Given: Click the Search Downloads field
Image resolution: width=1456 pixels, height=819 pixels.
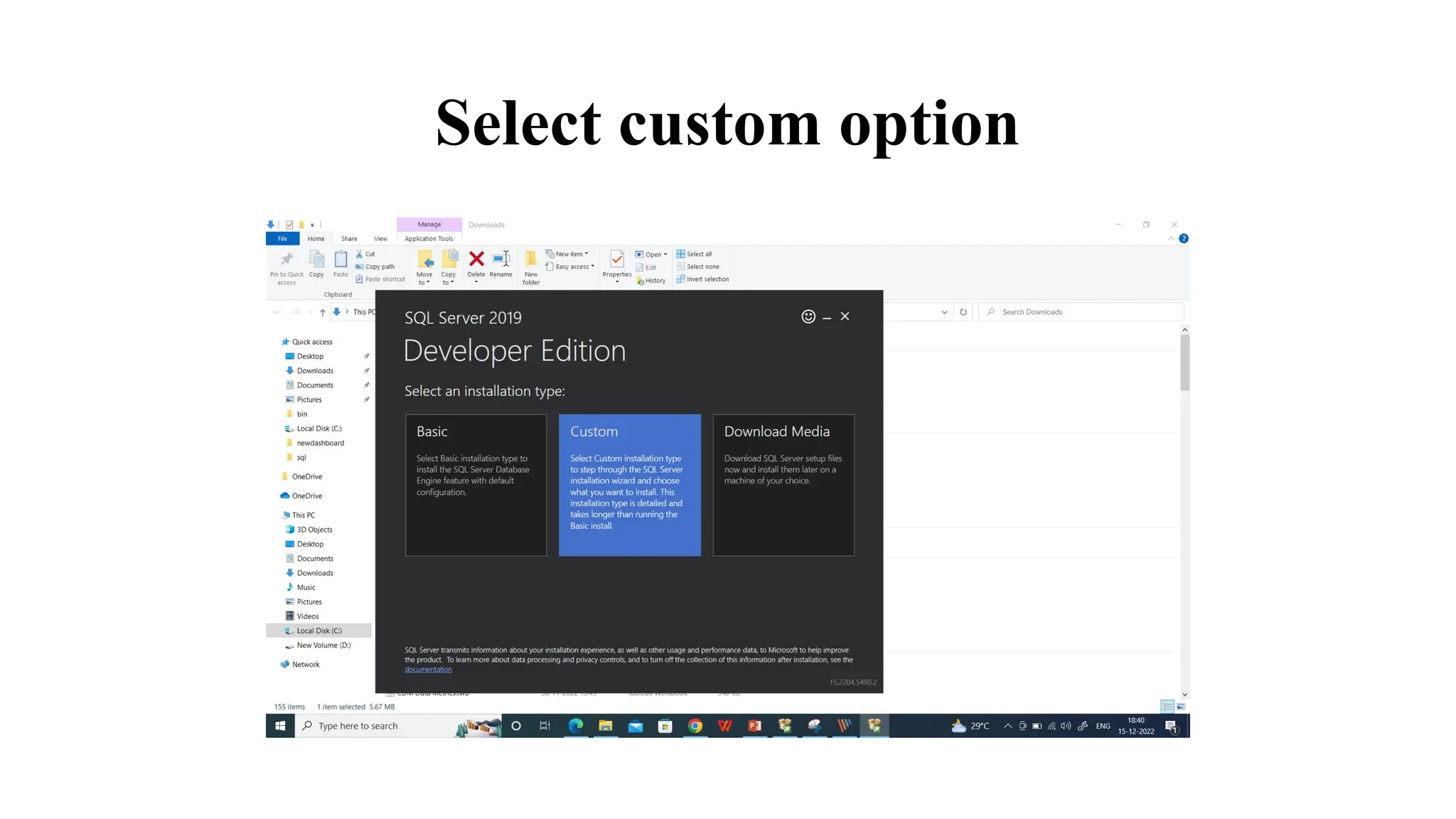Looking at the screenshot, I should click(1081, 312).
